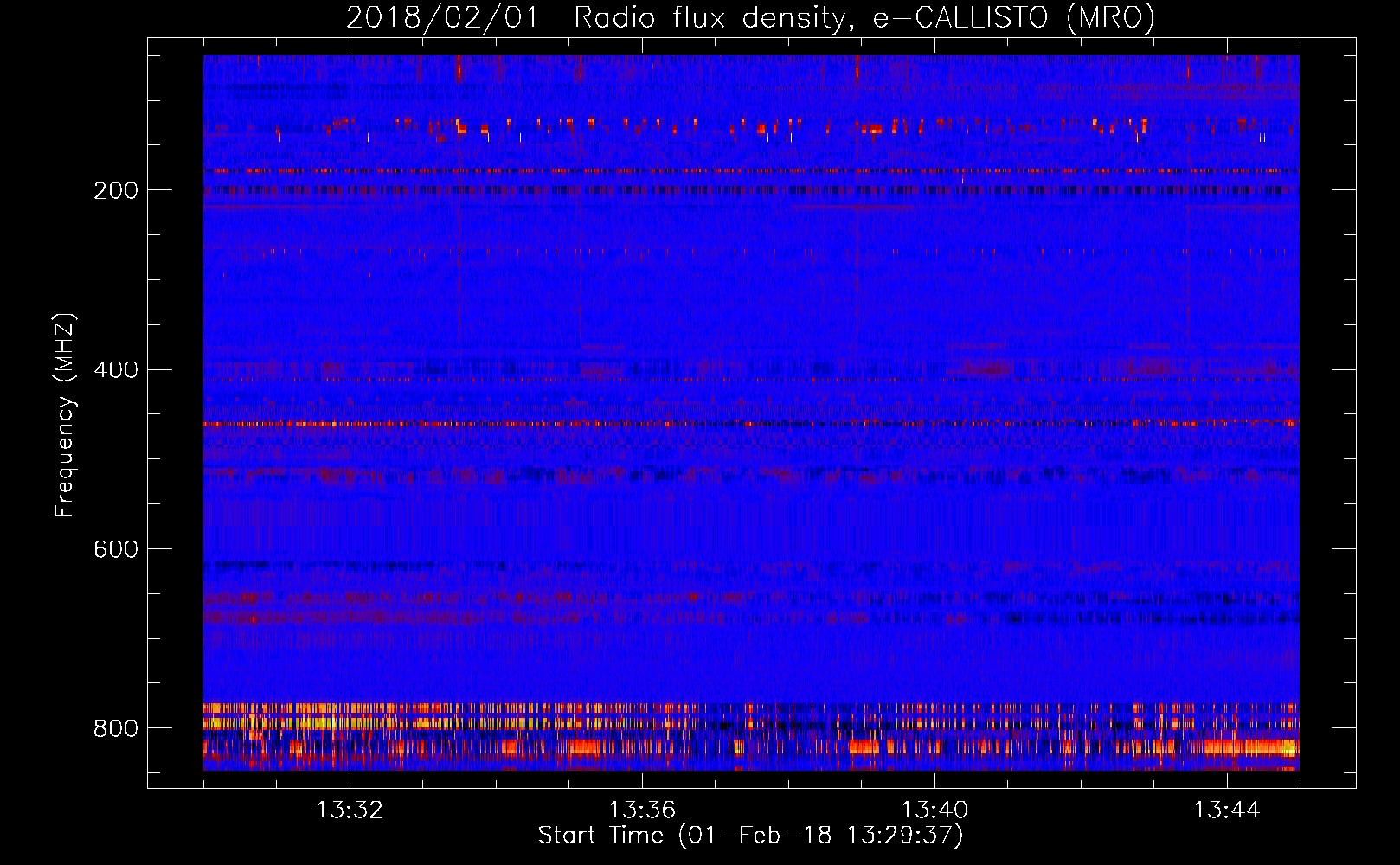
Task: Click the plot title '2018/02/01 Radio flux density, e-CALLISTO (MRO)'
Action: (750, 18)
